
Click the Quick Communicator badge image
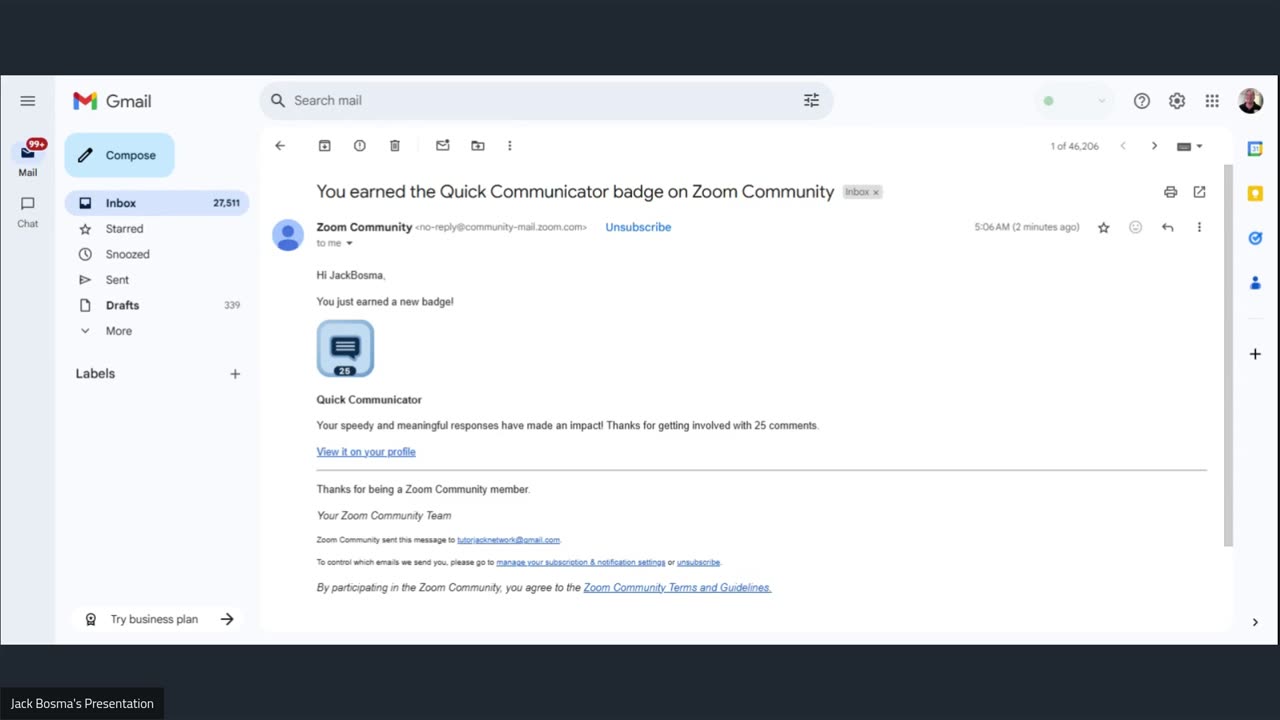point(345,349)
